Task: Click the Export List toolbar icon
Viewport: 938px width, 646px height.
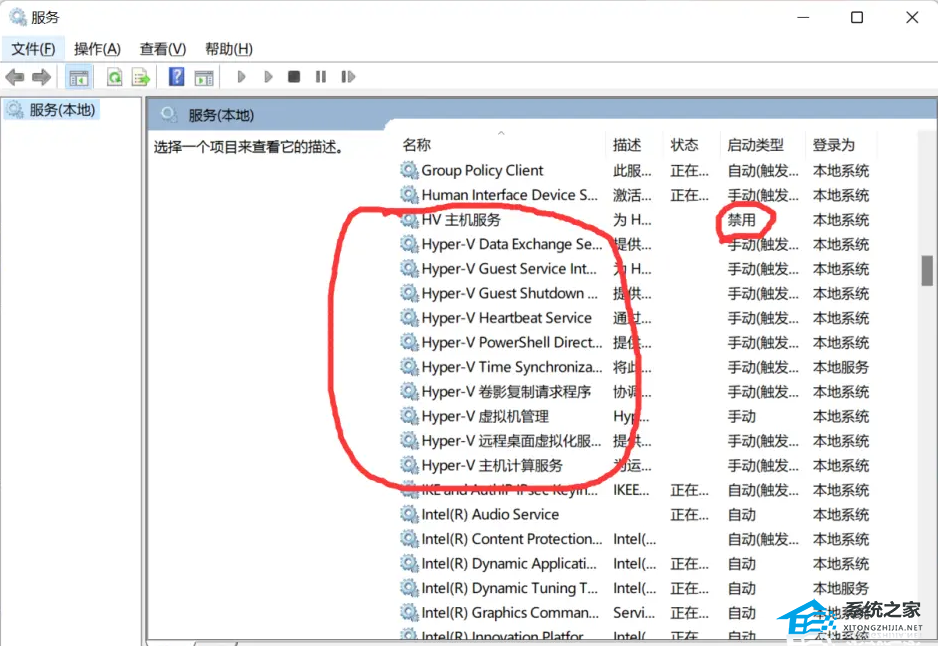Action: click(141, 77)
